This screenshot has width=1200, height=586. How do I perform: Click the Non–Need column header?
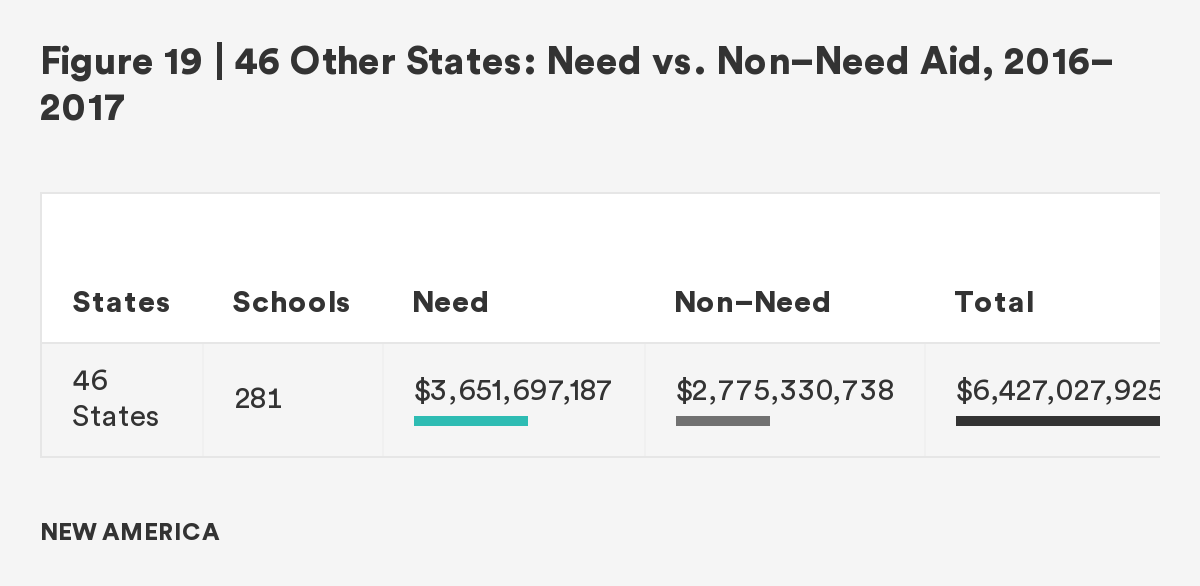752,302
